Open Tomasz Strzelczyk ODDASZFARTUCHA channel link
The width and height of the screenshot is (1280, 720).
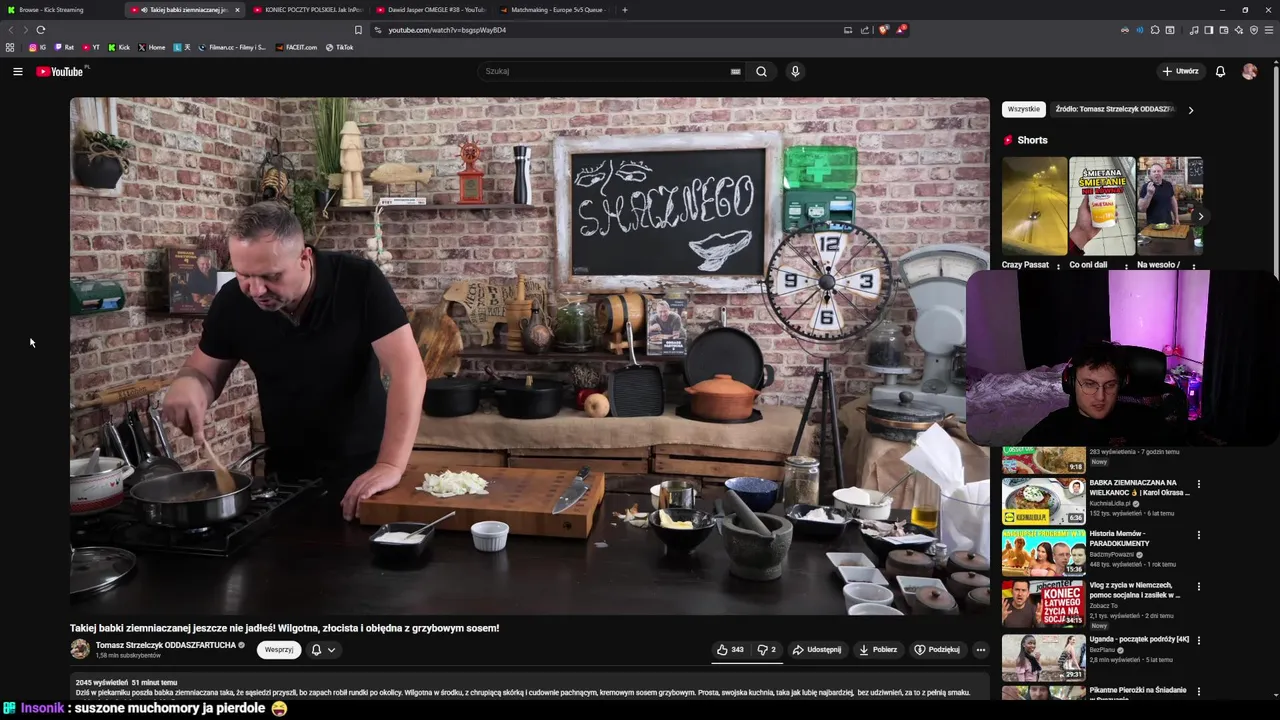tap(166, 645)
